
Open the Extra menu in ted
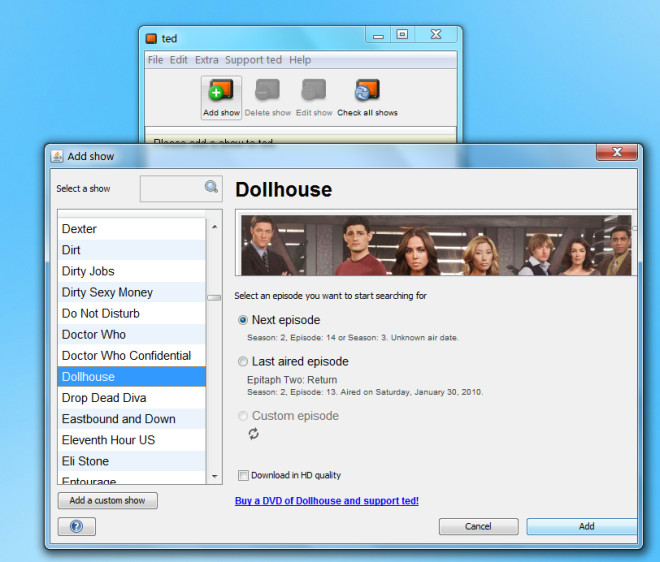(207, 60)
